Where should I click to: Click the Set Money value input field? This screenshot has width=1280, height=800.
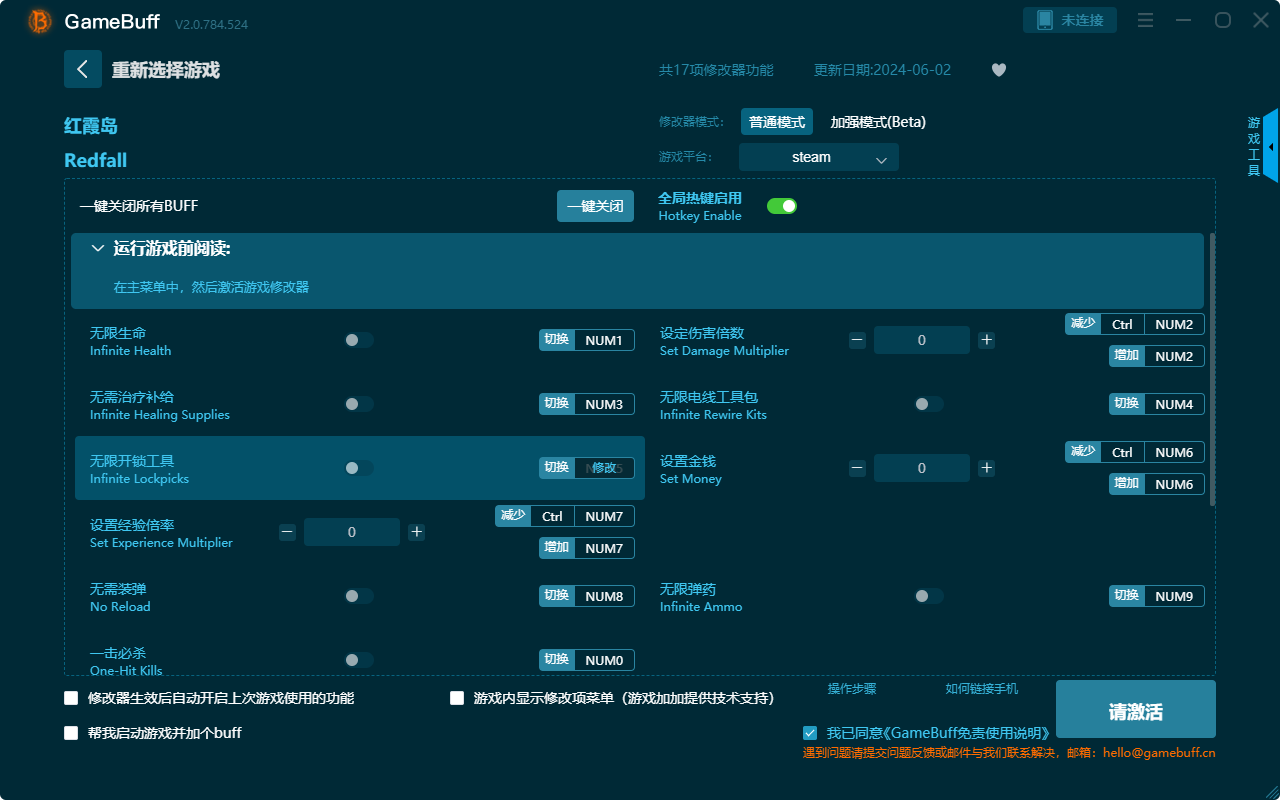click(x=921, y=468)
